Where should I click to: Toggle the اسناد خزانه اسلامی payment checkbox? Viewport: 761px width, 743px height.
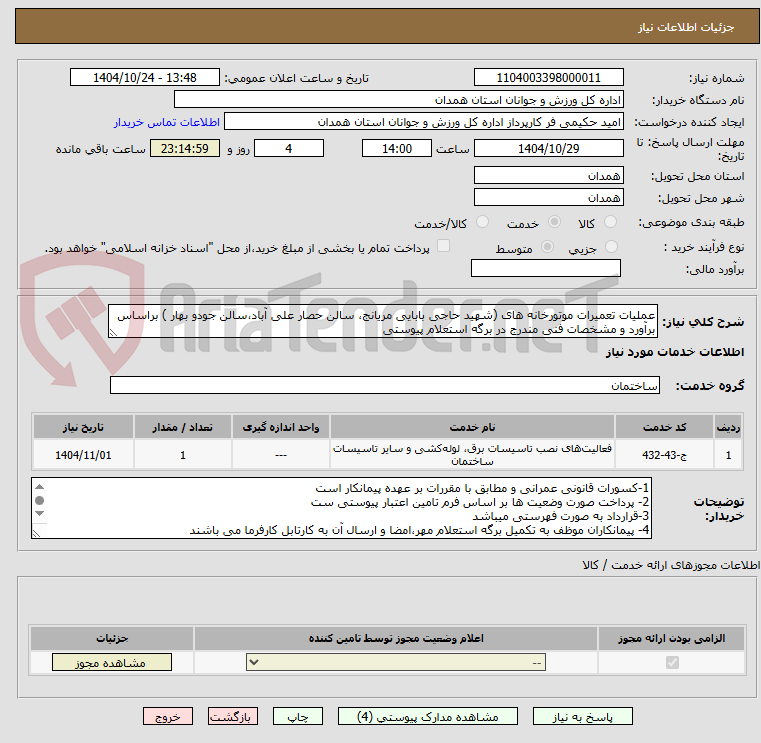pyautogui.click(x=443, y=246)
